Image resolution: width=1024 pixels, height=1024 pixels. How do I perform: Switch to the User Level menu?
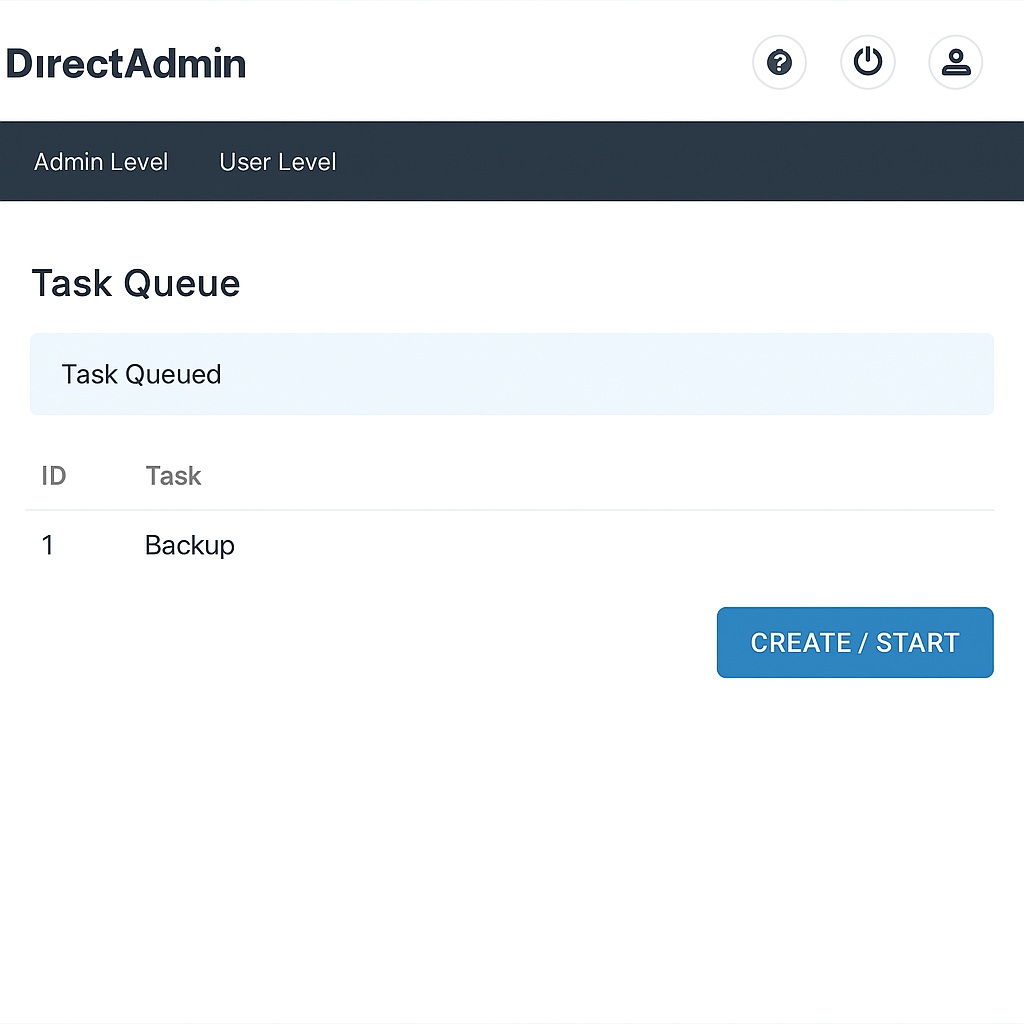(278, 162)
